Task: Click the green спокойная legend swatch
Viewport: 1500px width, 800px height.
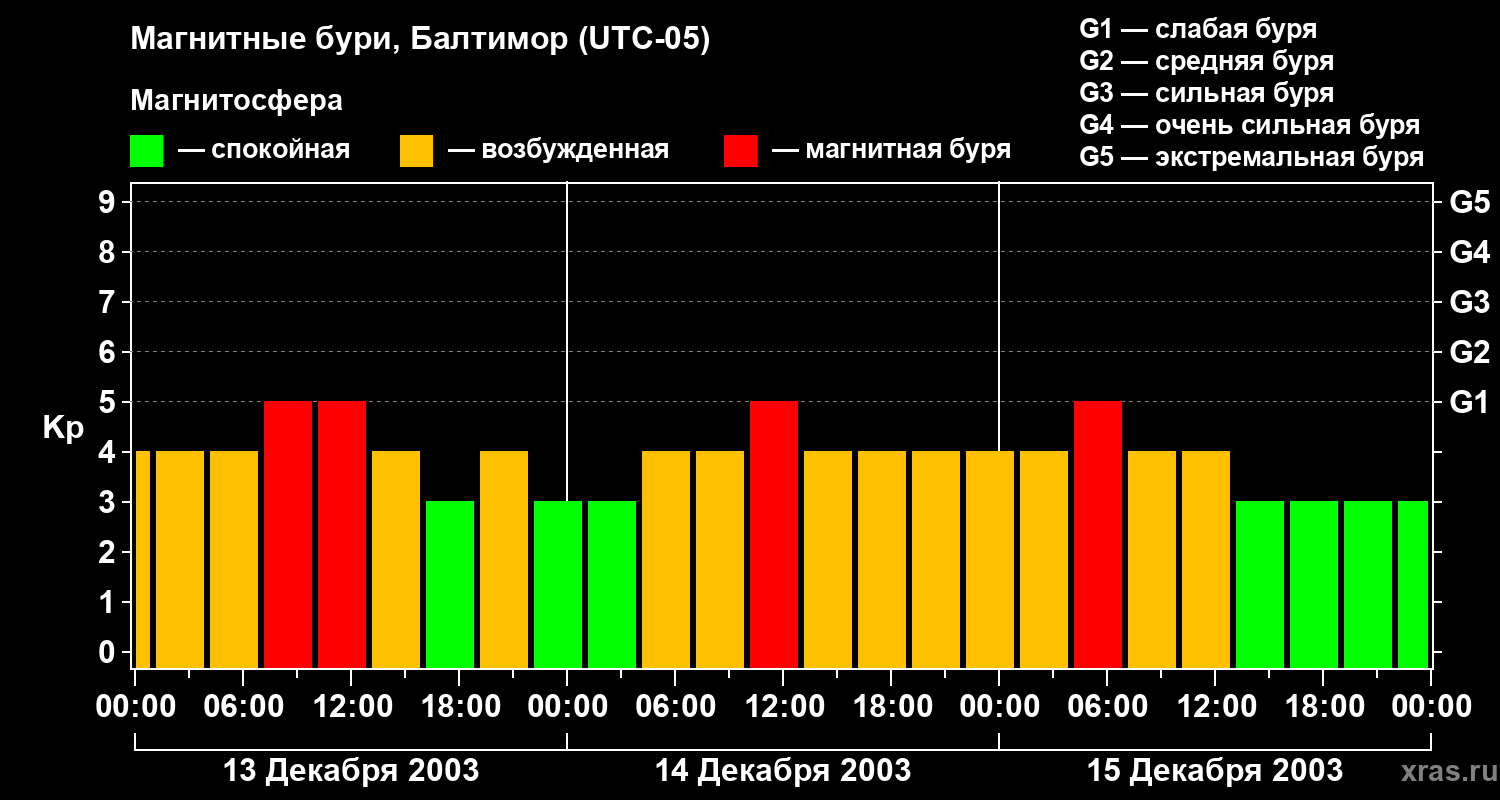Action: [146, 151]
